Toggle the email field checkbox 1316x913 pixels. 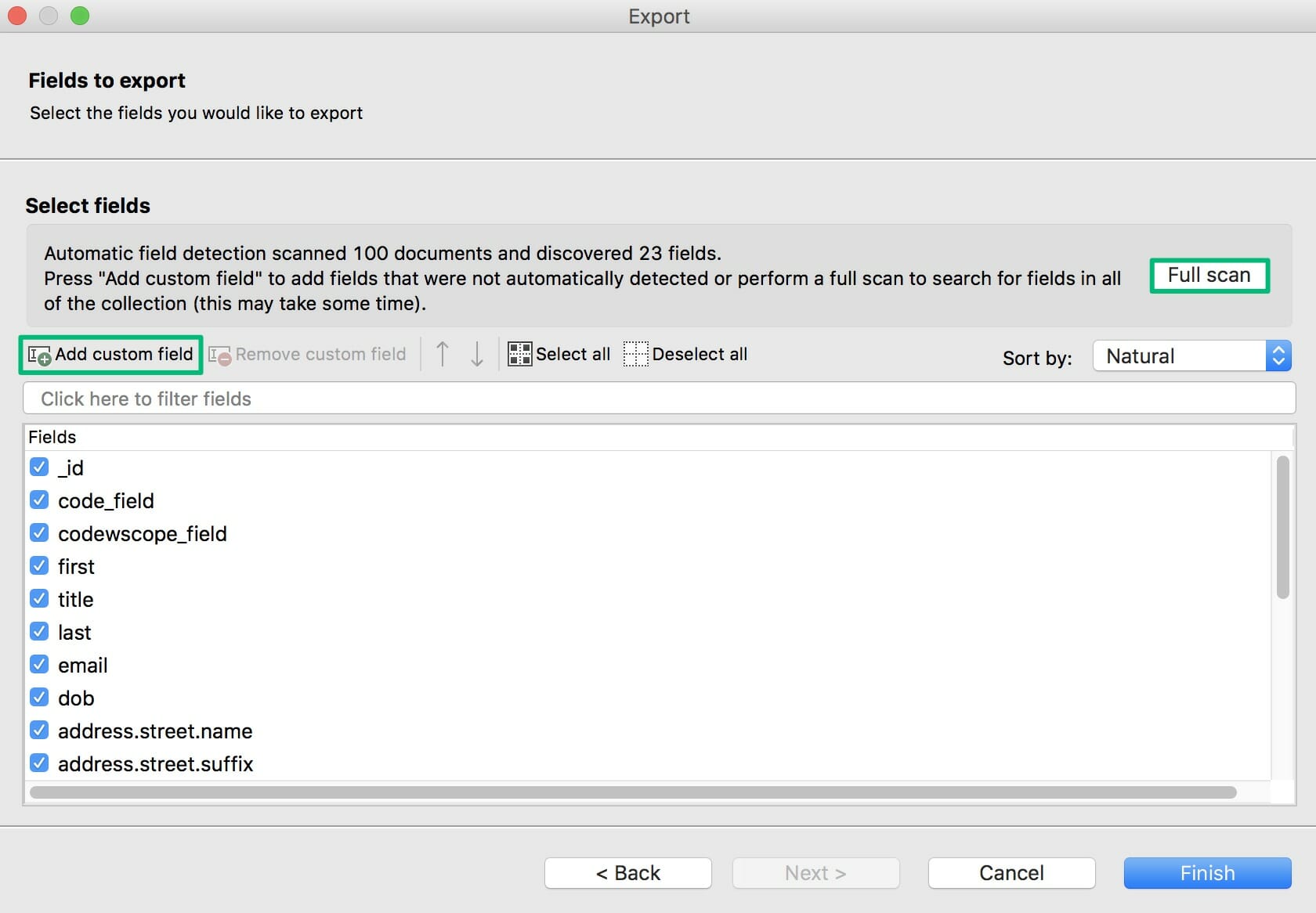39,665
